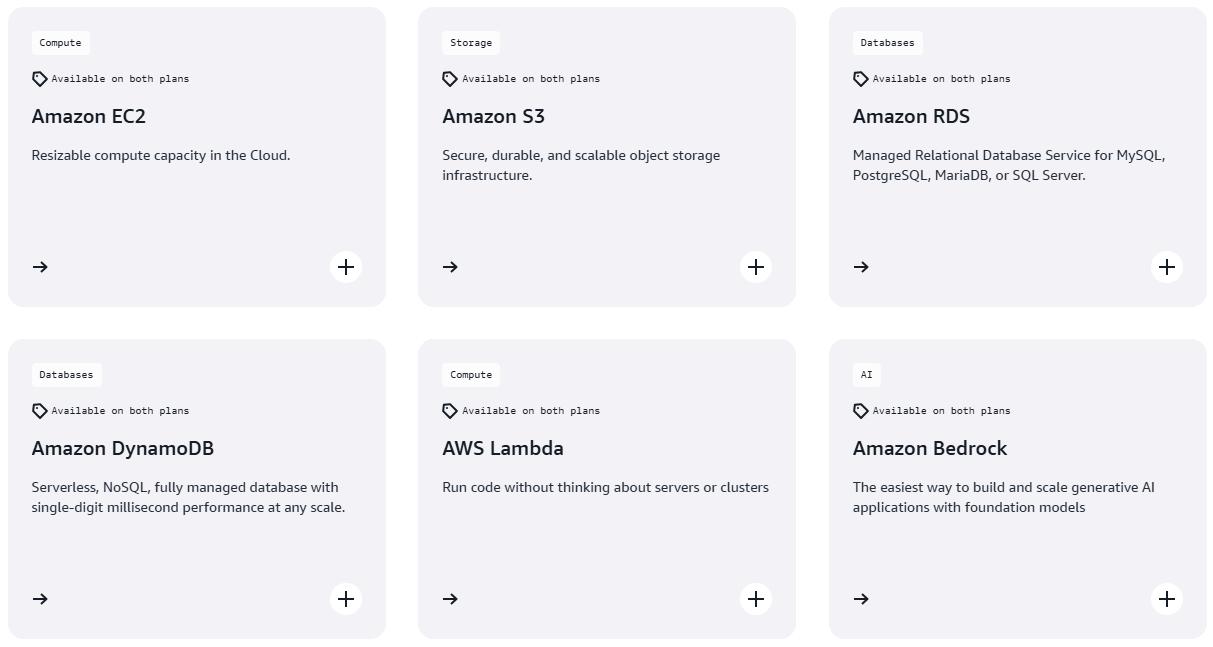Click the AWS Lambda heading
Viewport: 1213px width, 647px height.
point(502,448)
